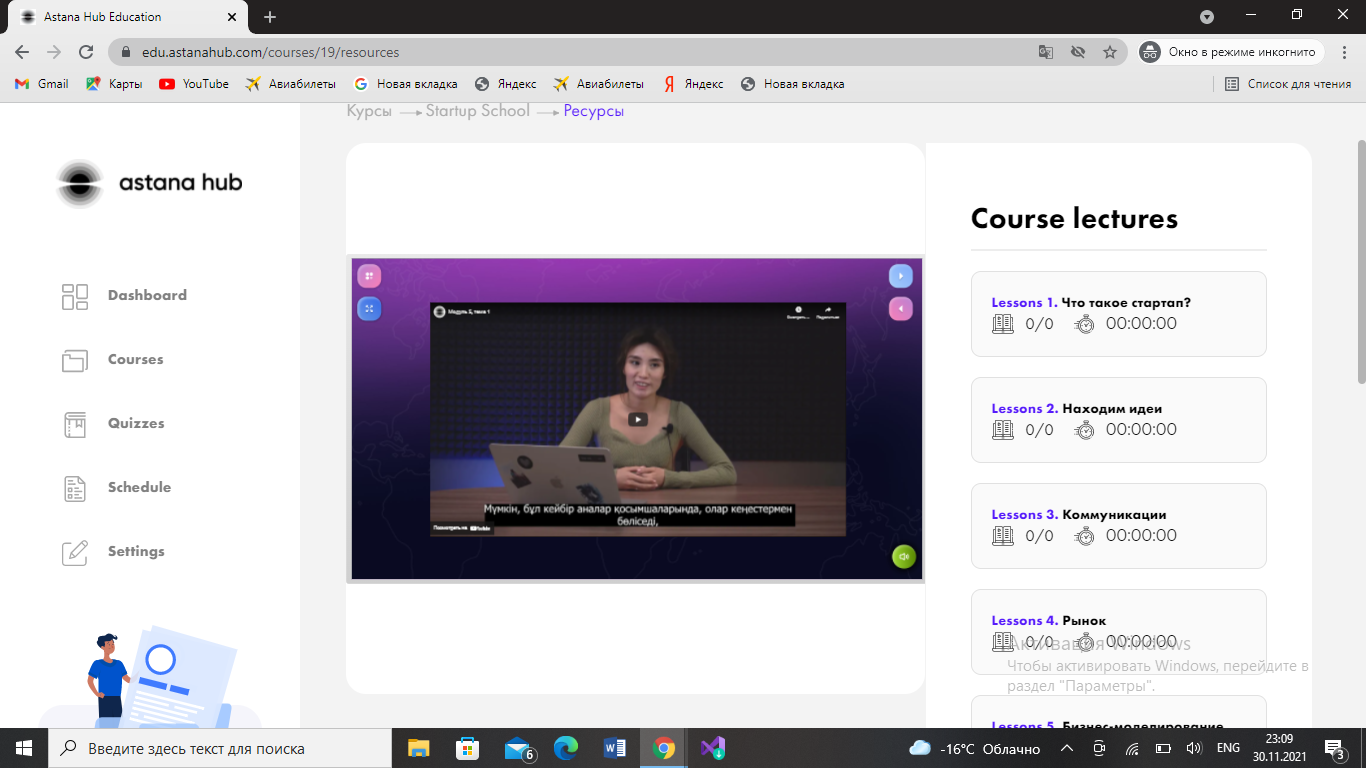Go to next slide with blue arrow button

901,276
